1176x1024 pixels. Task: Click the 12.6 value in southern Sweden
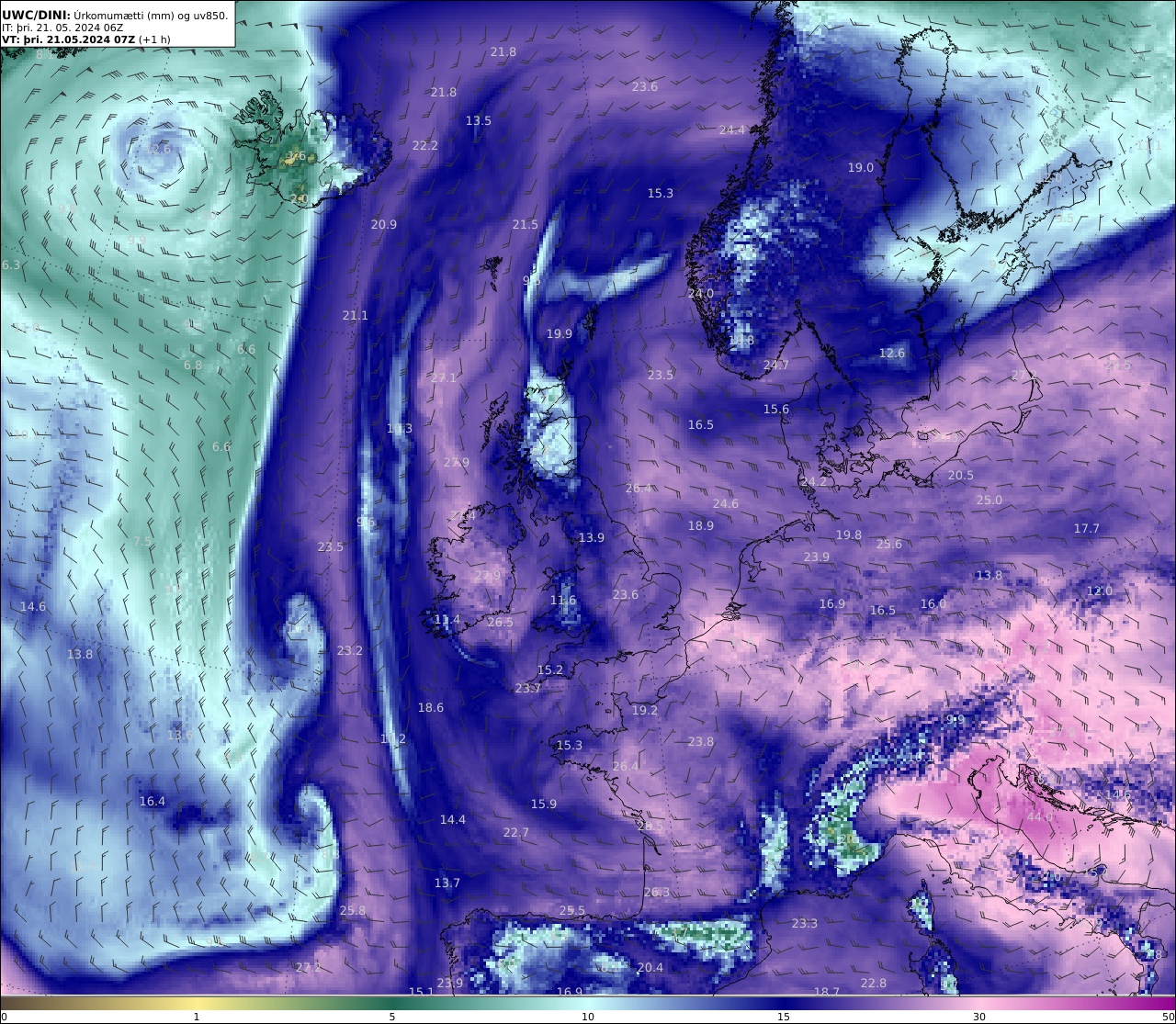click(x=892, y=354)
